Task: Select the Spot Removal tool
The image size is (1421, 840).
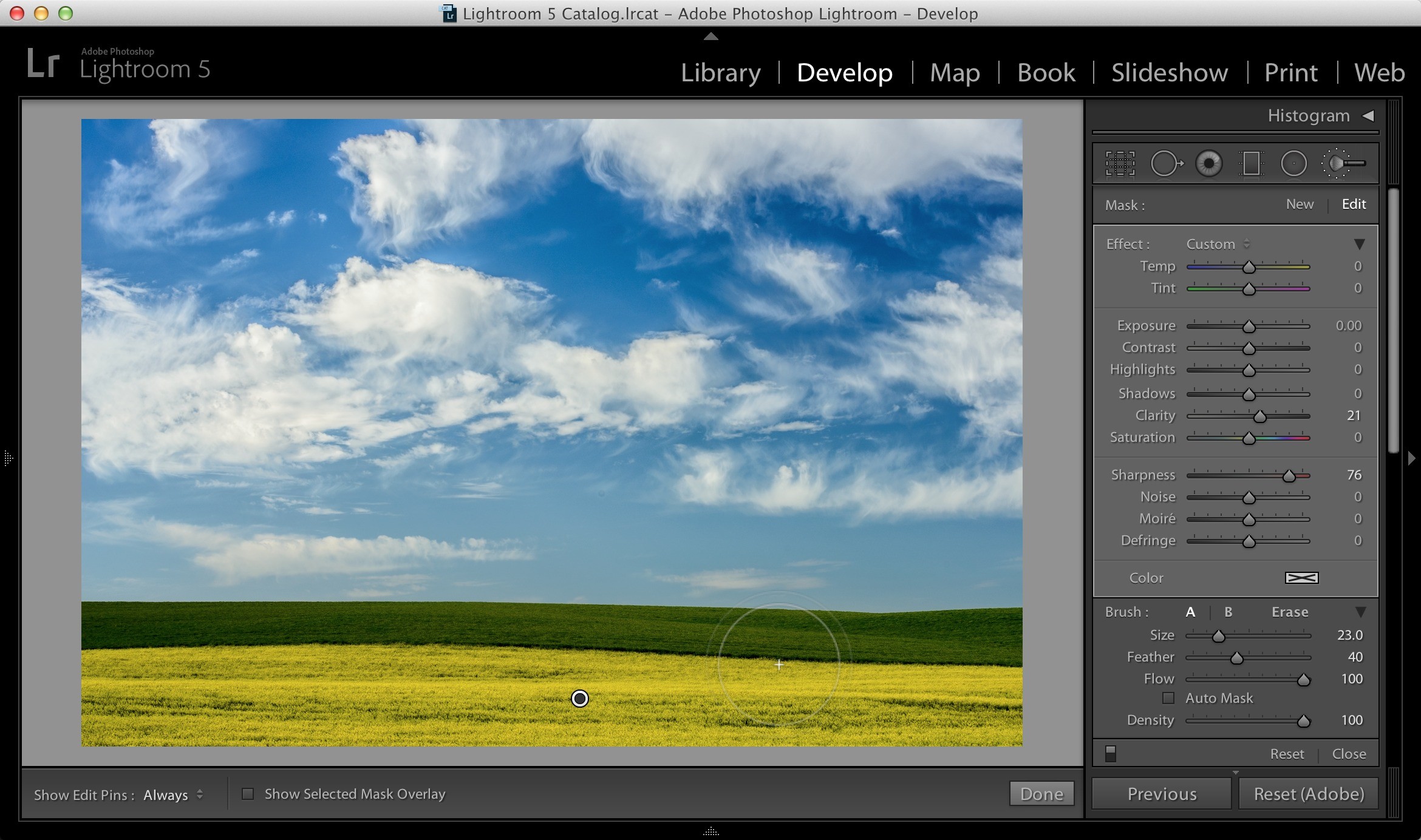Action: 1167,164
